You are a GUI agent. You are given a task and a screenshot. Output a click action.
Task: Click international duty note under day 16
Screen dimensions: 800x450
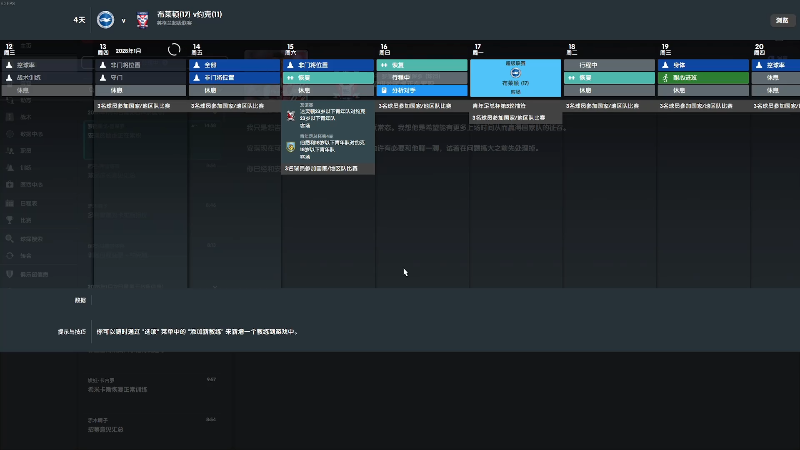coord(415,106)
